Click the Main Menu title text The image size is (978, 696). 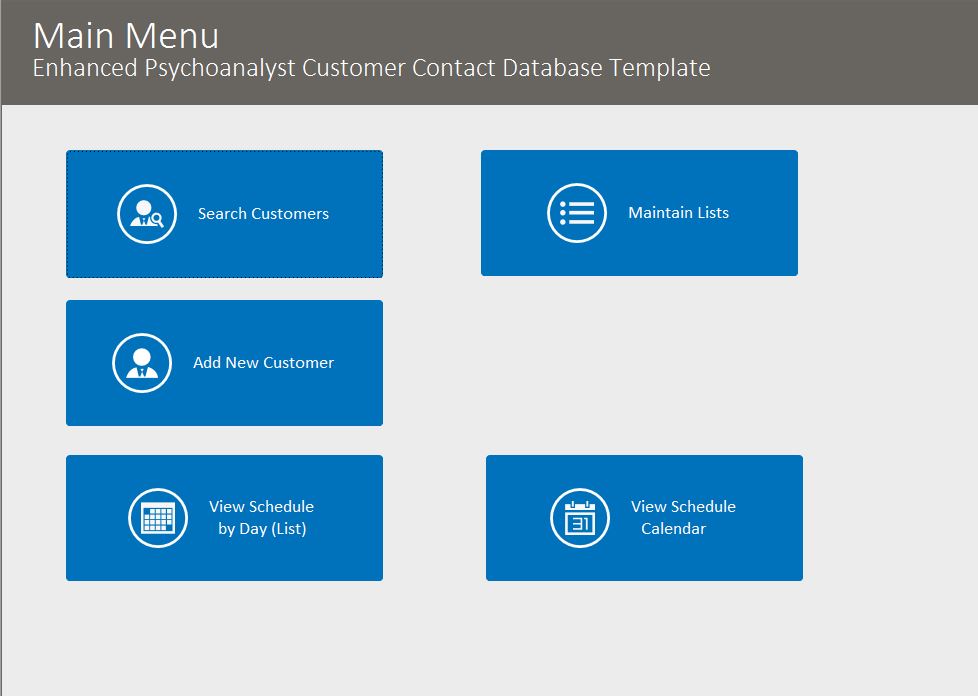[126, 36]
